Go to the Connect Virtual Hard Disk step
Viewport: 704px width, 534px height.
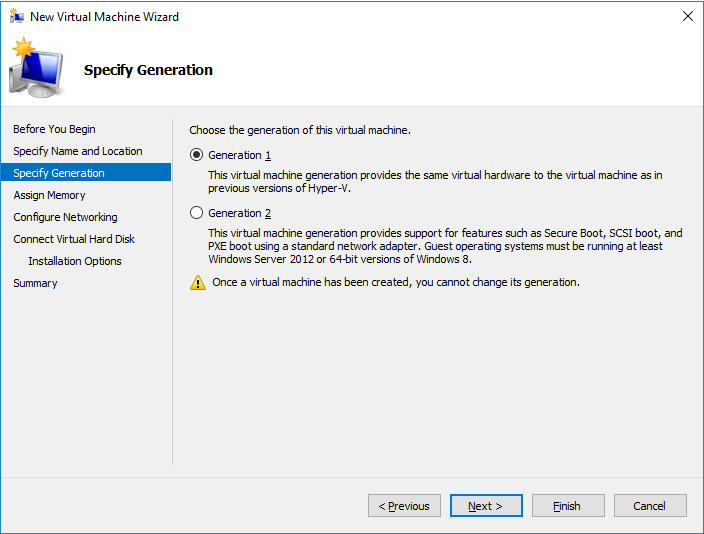coord(74,239)
